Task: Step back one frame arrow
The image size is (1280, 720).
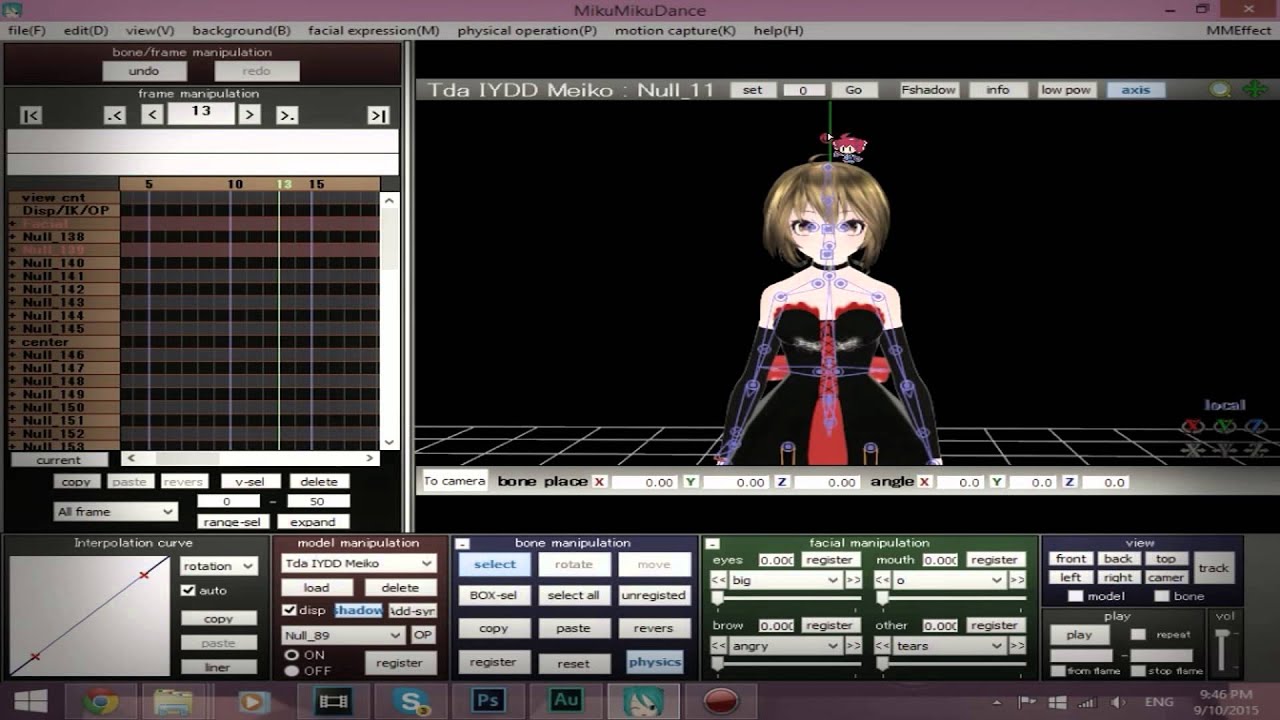Action: [152, 115]
